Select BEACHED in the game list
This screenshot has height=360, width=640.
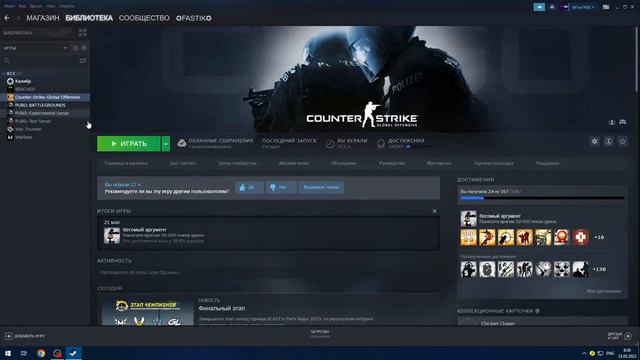[x=25, y=89]
